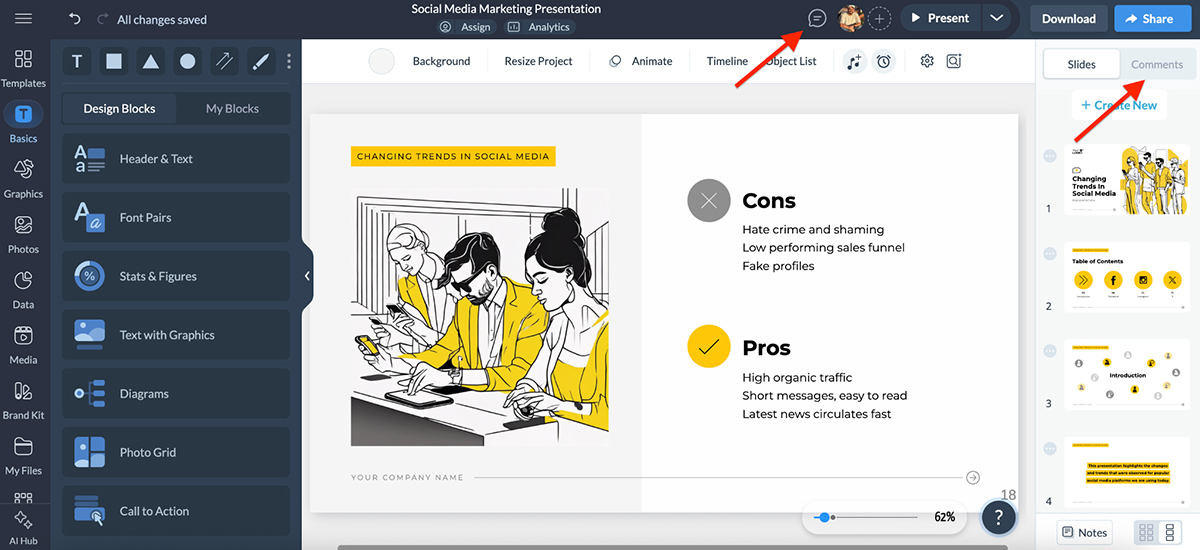
Task: Collapse the left panel with chevron
Action: pos(307,276)
